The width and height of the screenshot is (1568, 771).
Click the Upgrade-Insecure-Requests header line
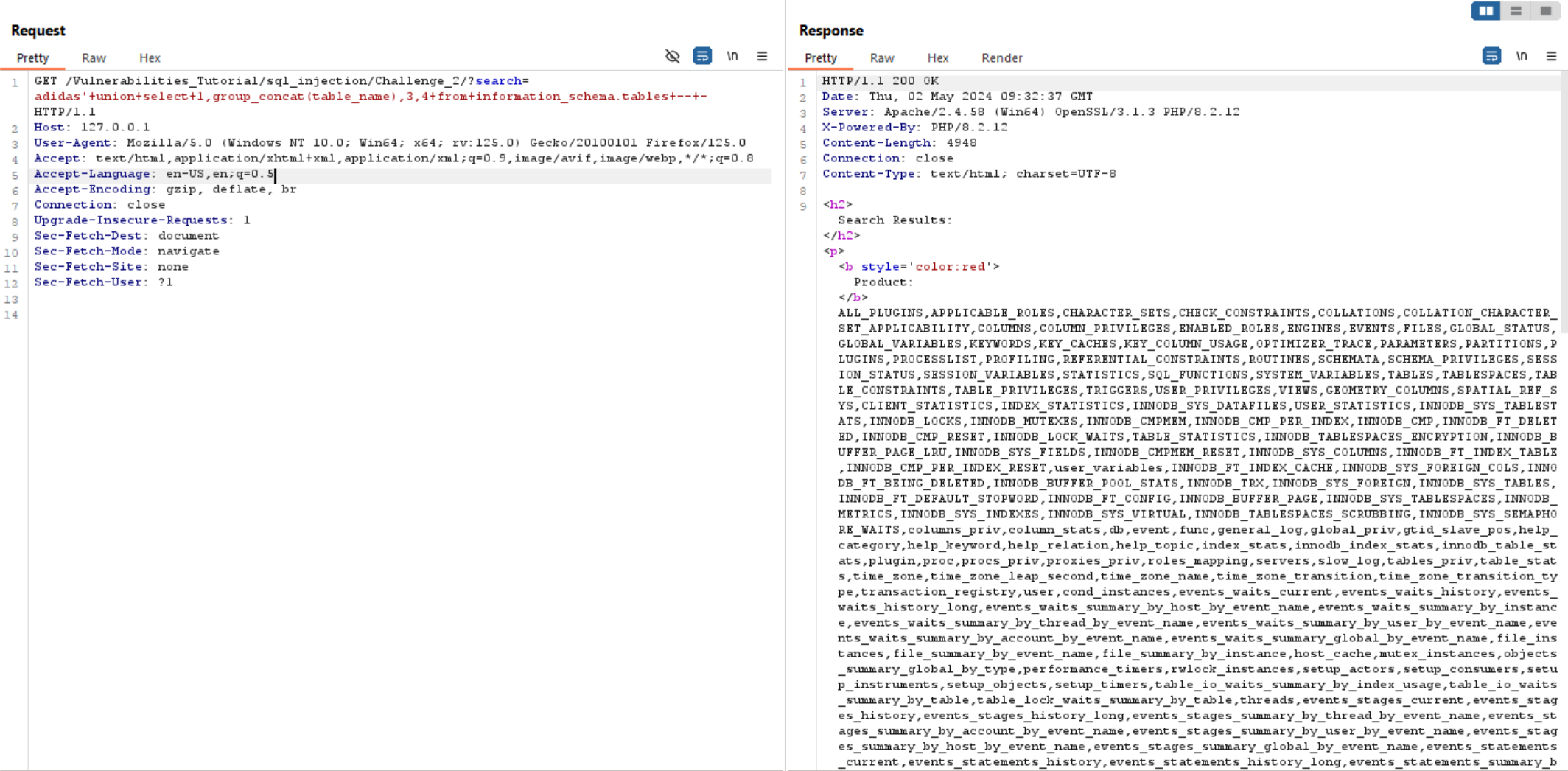(x=142, y=220)
